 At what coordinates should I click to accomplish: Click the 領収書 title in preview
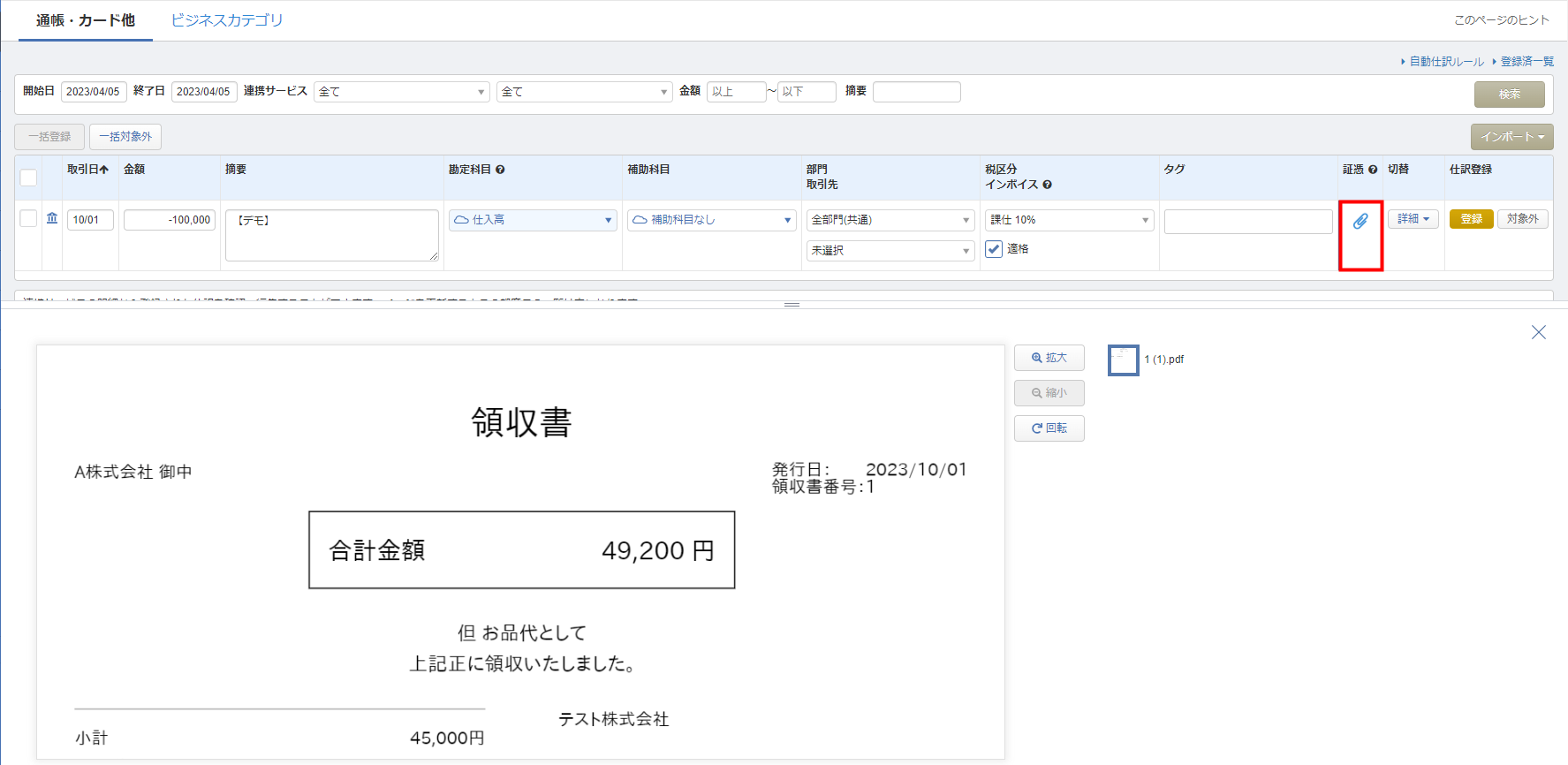521,422
